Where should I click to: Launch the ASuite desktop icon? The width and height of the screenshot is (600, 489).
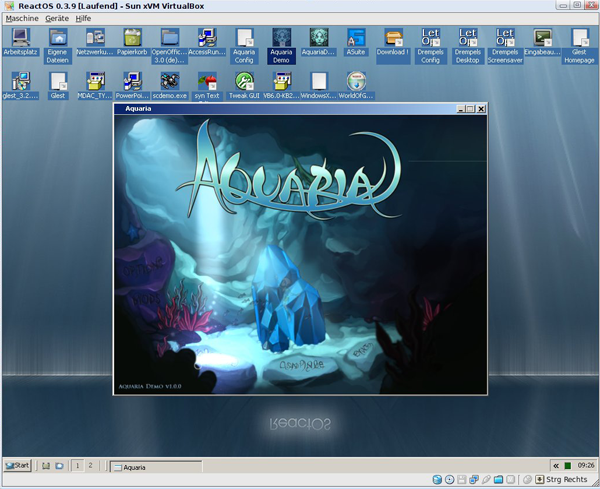pos(355,39)
